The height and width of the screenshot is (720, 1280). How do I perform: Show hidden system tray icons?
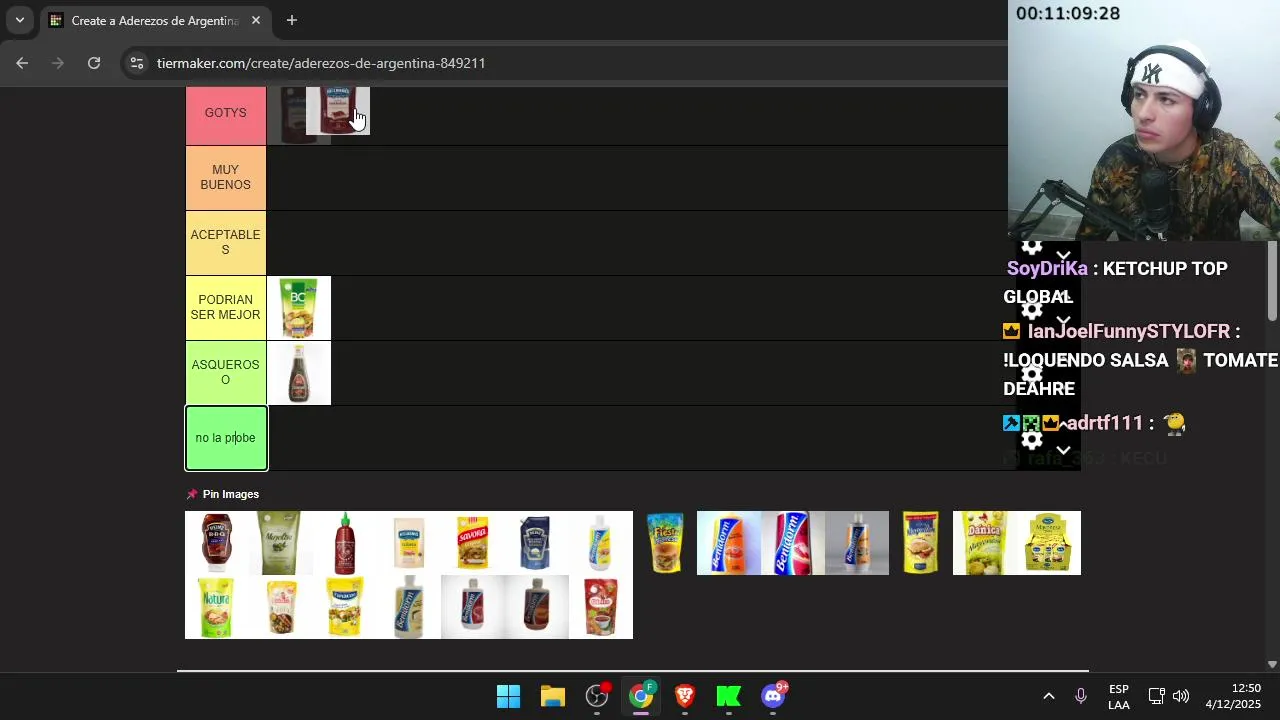[1049, 696]
